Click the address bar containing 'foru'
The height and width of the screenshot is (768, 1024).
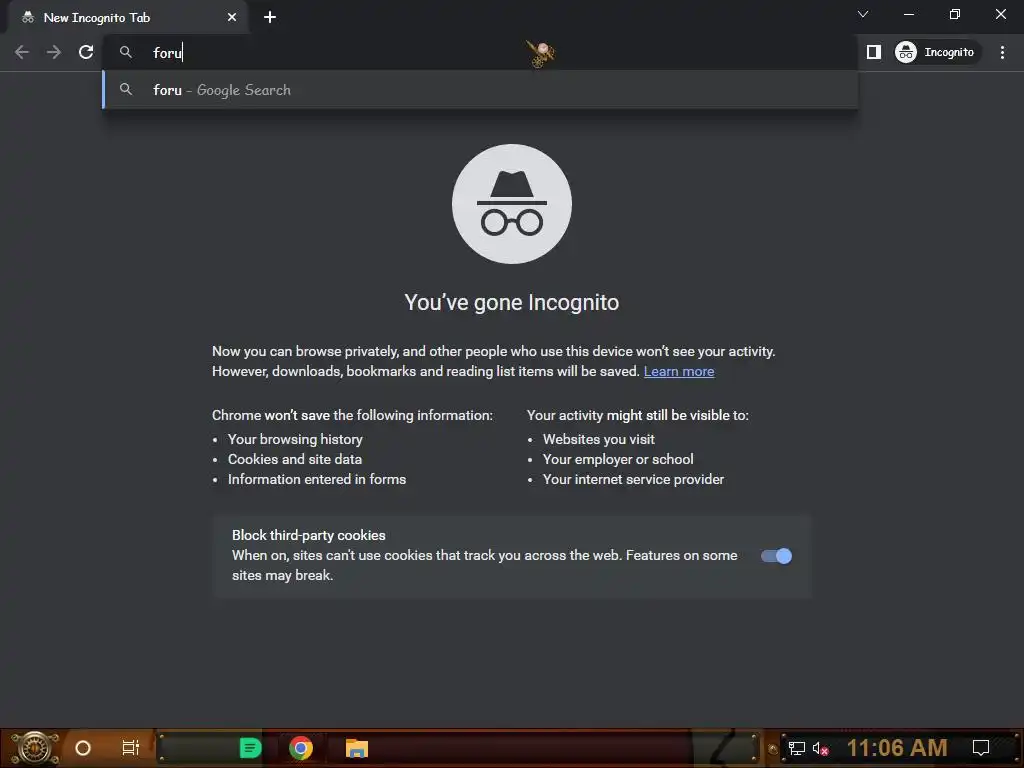point(480,52)
